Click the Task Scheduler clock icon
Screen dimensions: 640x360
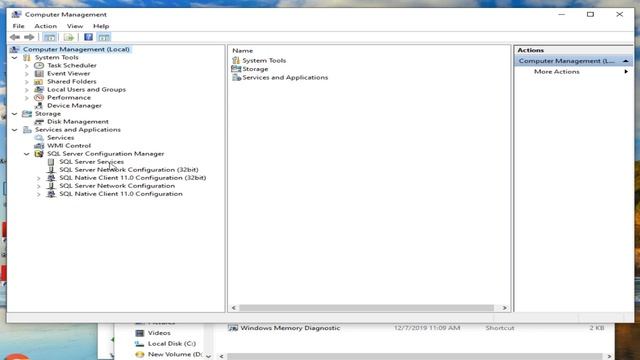click(x=39, y=65)
